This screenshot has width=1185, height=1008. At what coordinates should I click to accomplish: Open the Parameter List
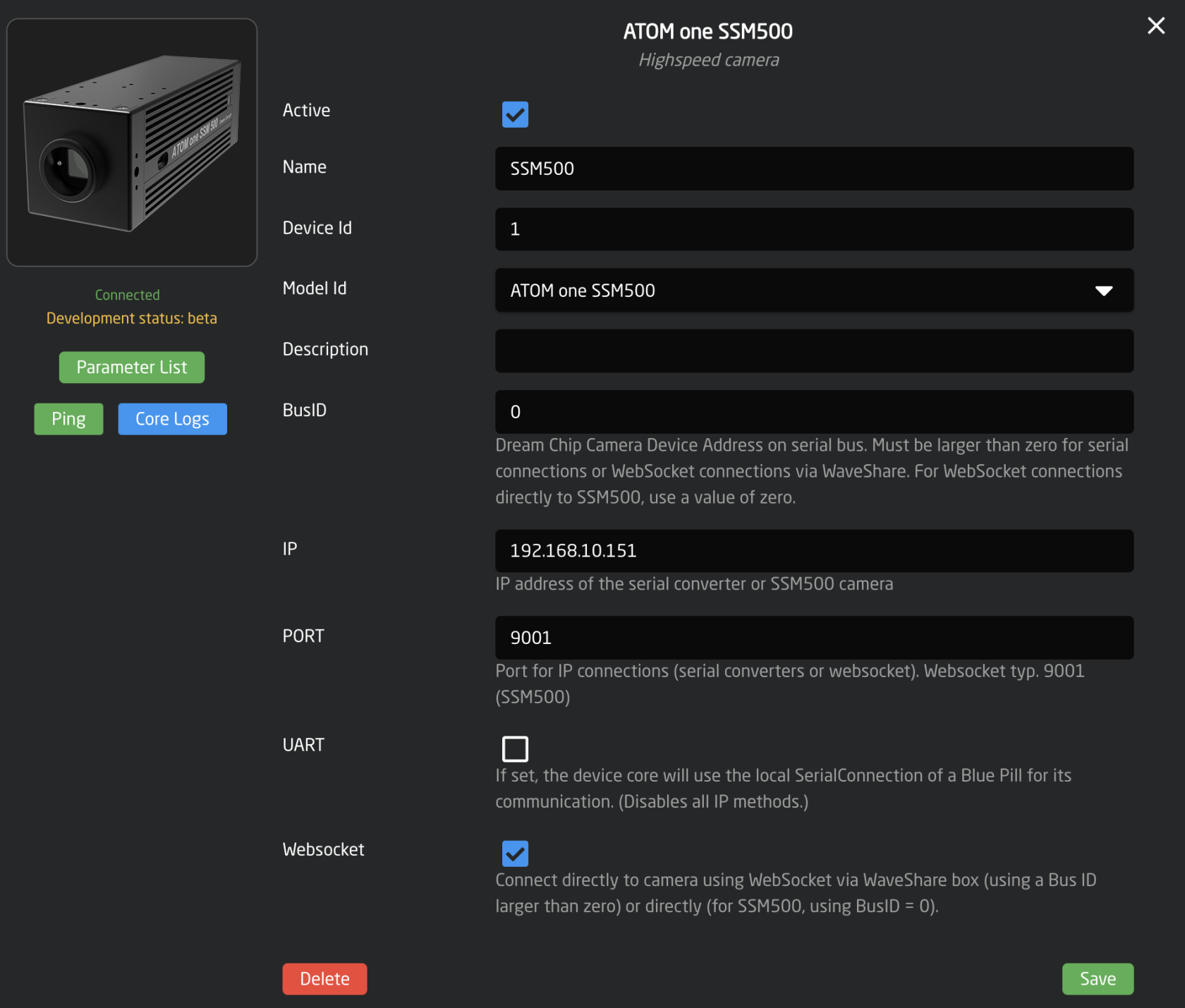132,368
